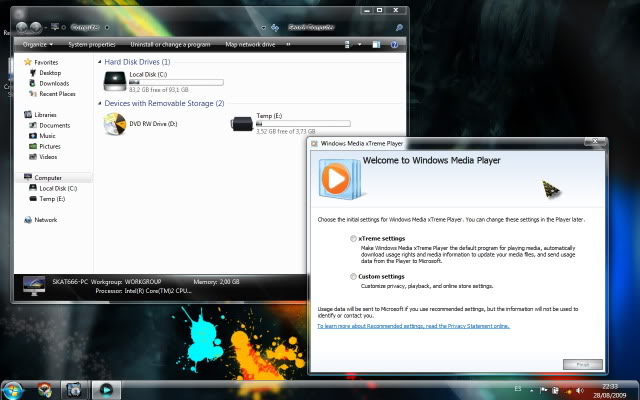
Task: Select the xTreme settings radio button
Action: click(x=353, y=238)
